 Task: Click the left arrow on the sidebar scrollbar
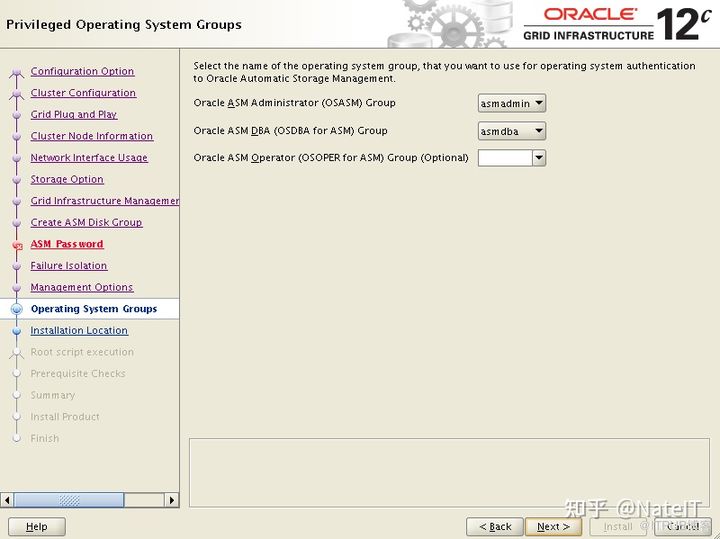7,500
